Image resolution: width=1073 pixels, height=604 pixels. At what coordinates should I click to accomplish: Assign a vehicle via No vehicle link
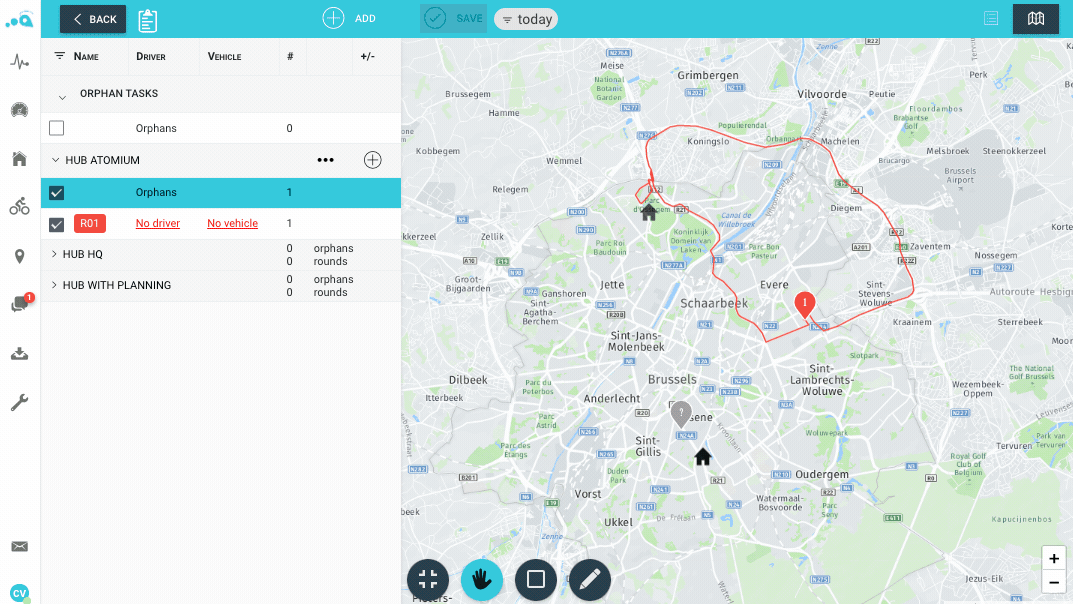233,224
